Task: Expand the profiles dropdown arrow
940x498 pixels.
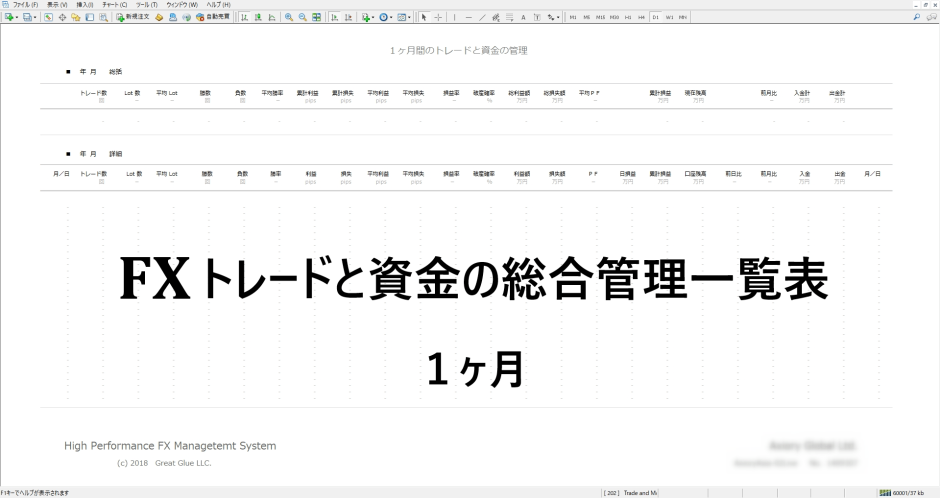Action: [35, 17]
